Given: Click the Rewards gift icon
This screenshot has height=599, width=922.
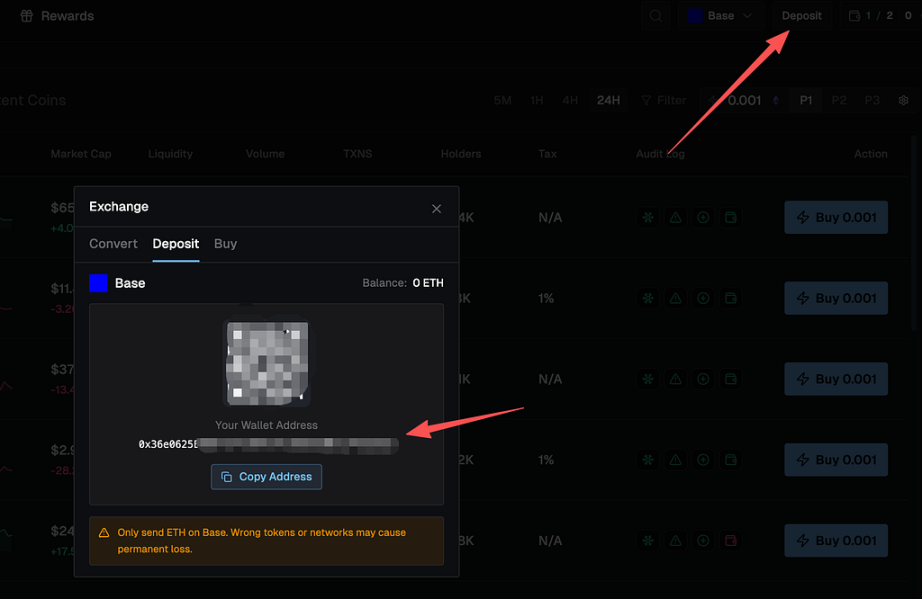Looking at the screenshot, I should 26,16.
